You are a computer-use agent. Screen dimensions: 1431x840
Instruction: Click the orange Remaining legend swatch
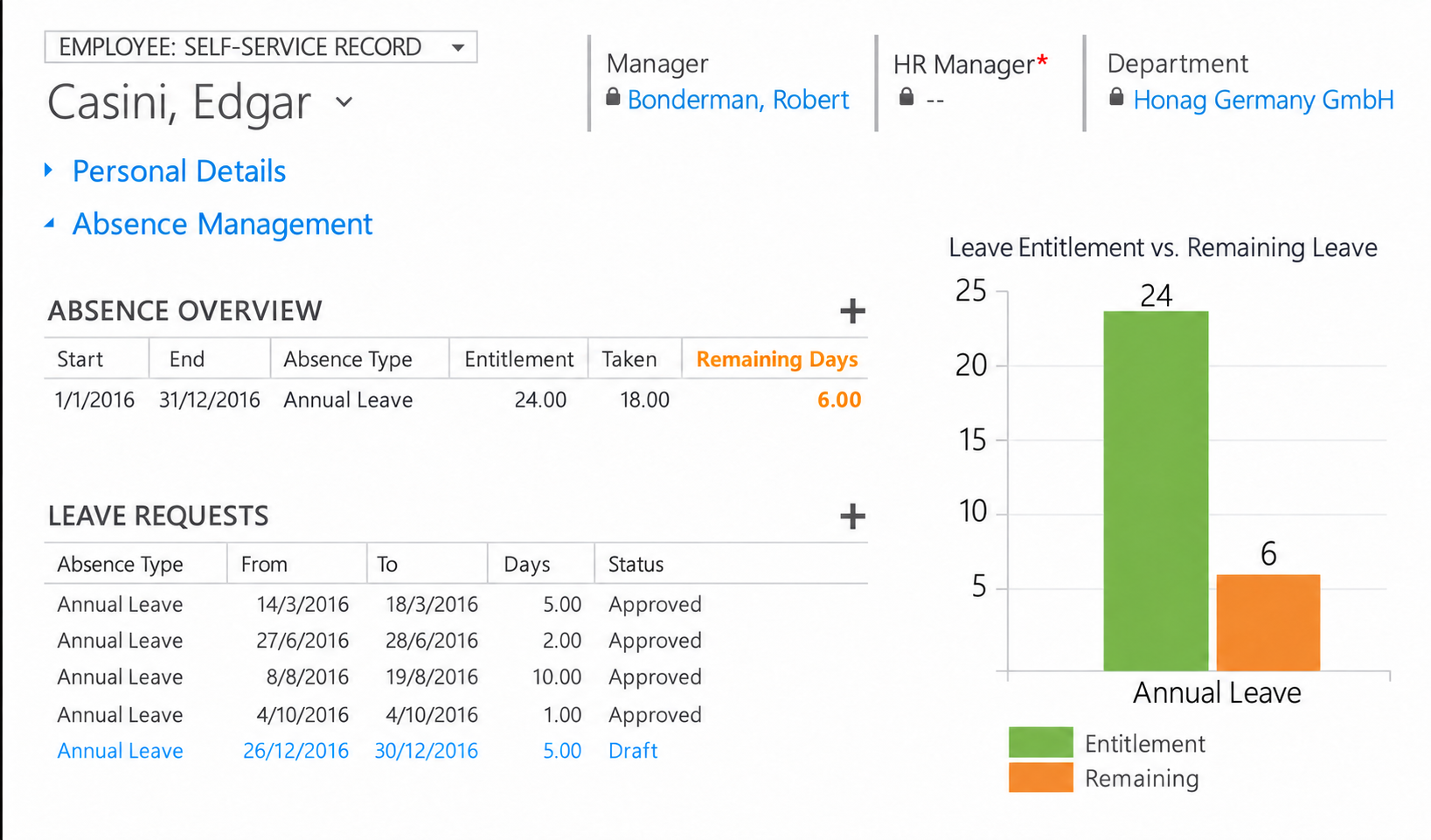point(1040,777)
